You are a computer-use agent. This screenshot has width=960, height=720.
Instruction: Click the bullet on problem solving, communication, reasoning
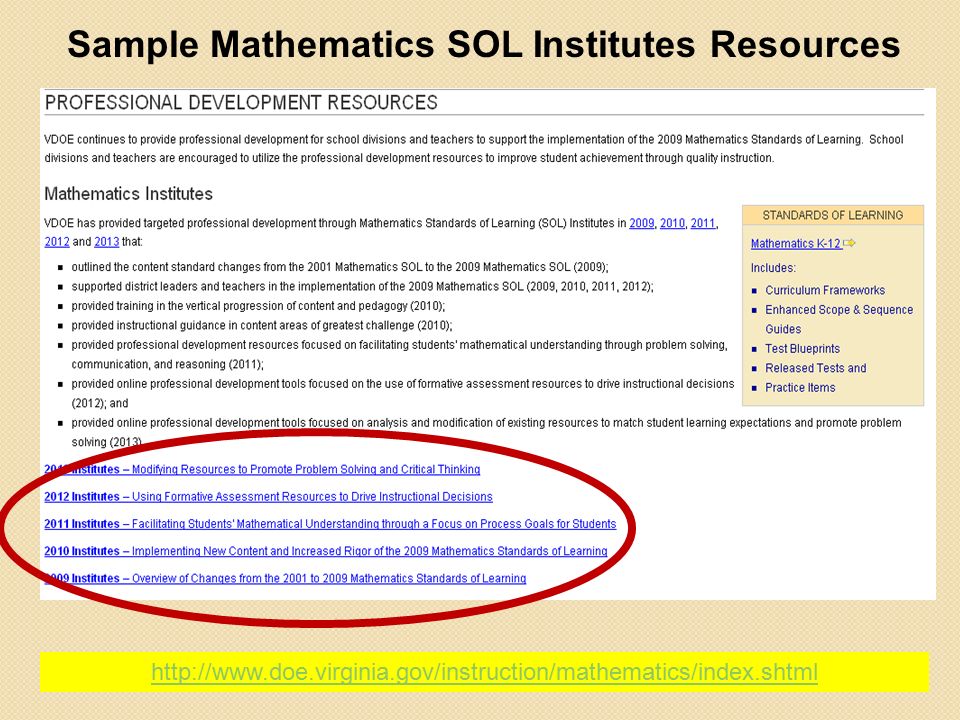[x=399, y=354]
